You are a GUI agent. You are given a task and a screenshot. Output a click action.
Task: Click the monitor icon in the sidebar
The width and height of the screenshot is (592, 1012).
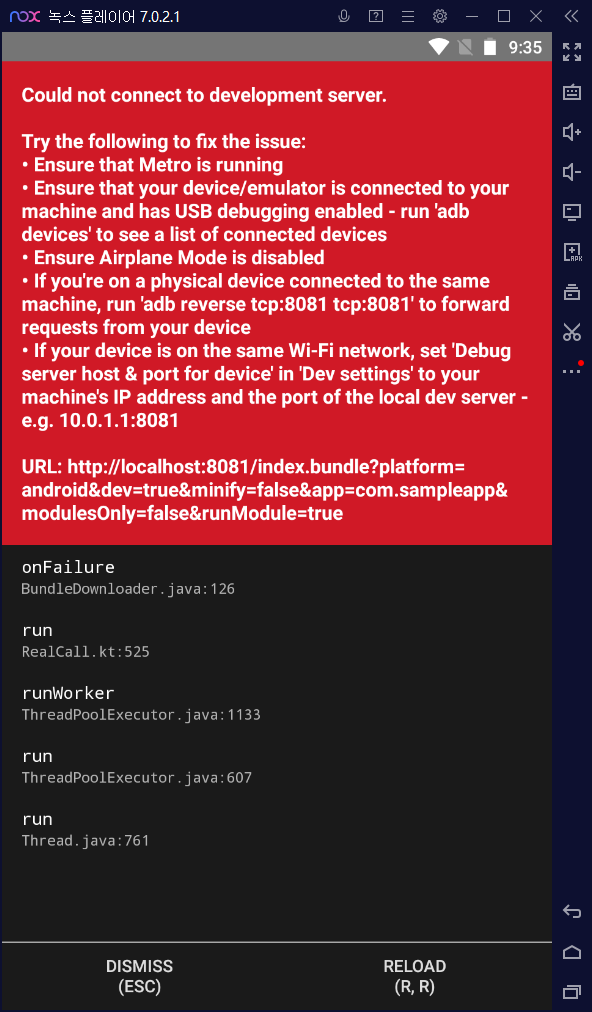[x=571, y=212]
